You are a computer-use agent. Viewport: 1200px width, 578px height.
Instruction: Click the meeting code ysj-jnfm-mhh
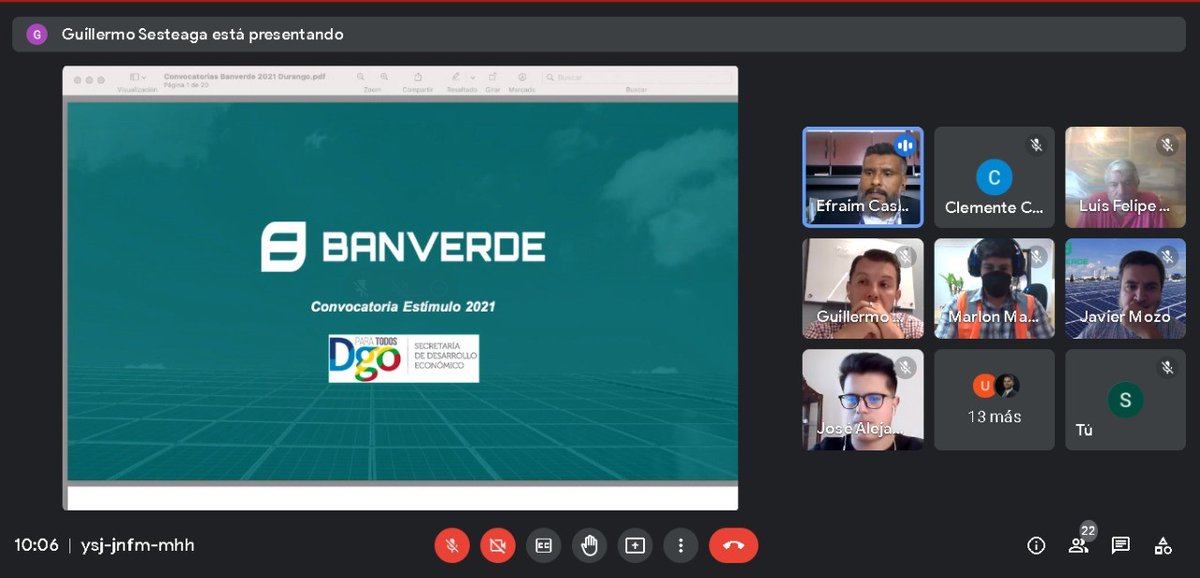138,545
